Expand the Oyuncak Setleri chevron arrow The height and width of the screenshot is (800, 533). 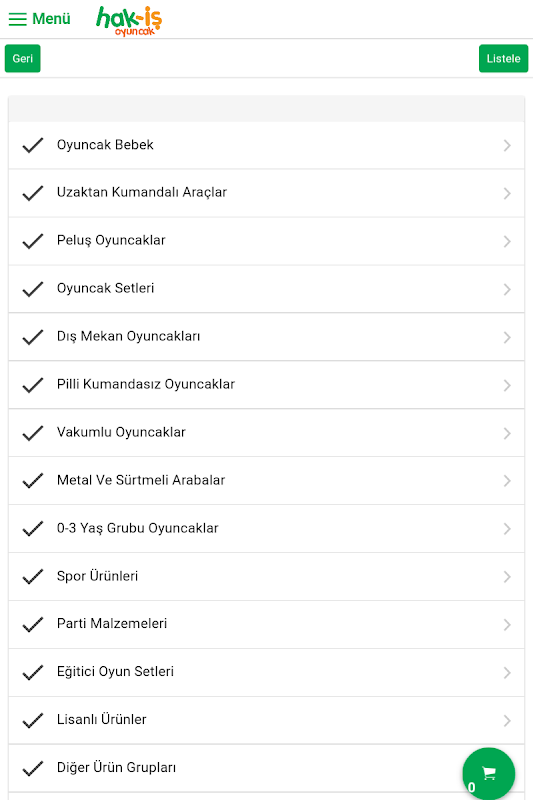(x=507, y=289)
